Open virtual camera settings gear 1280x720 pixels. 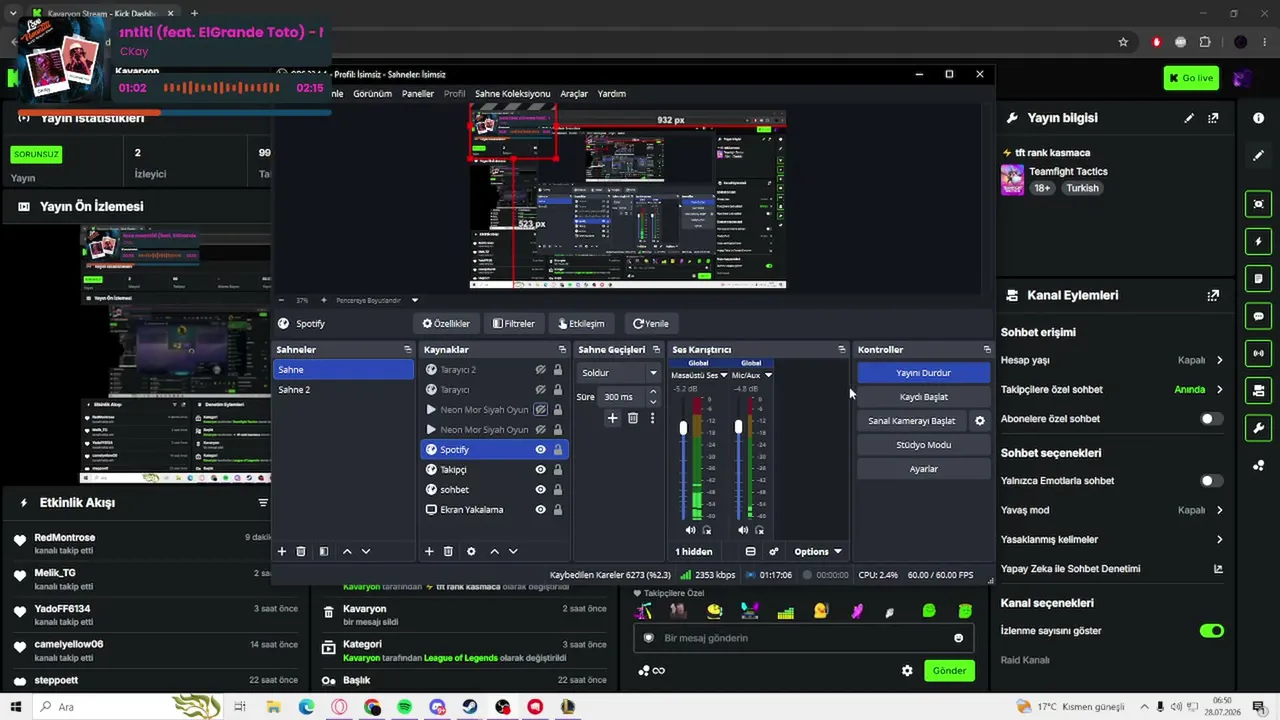[x=980, y=421]
